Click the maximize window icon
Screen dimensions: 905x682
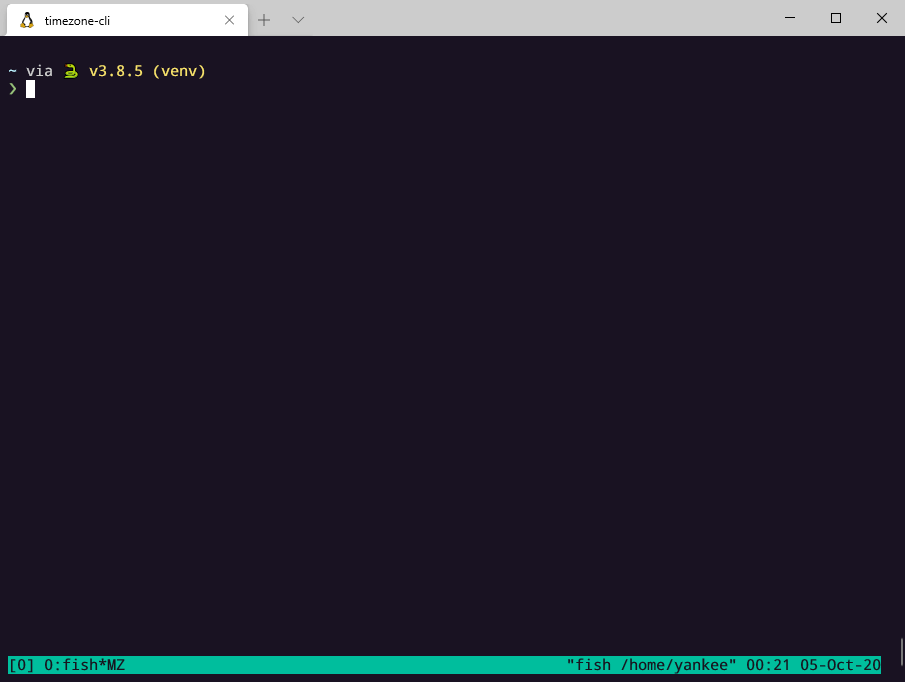pos(835,18)
